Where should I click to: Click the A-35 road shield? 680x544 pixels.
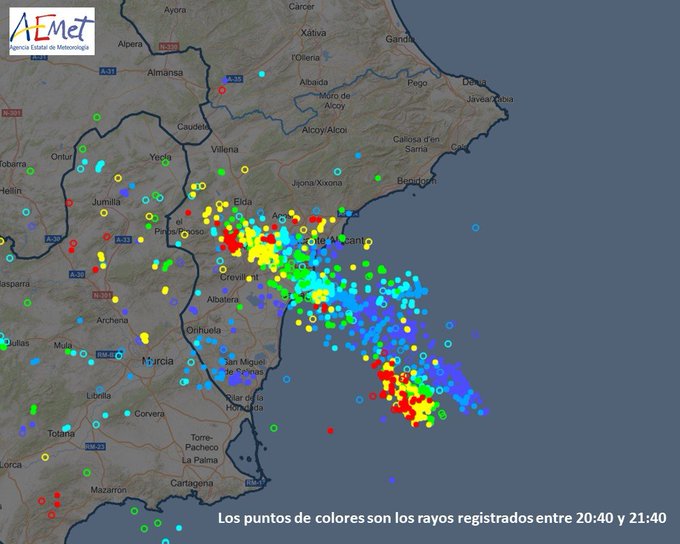(234, 79)
